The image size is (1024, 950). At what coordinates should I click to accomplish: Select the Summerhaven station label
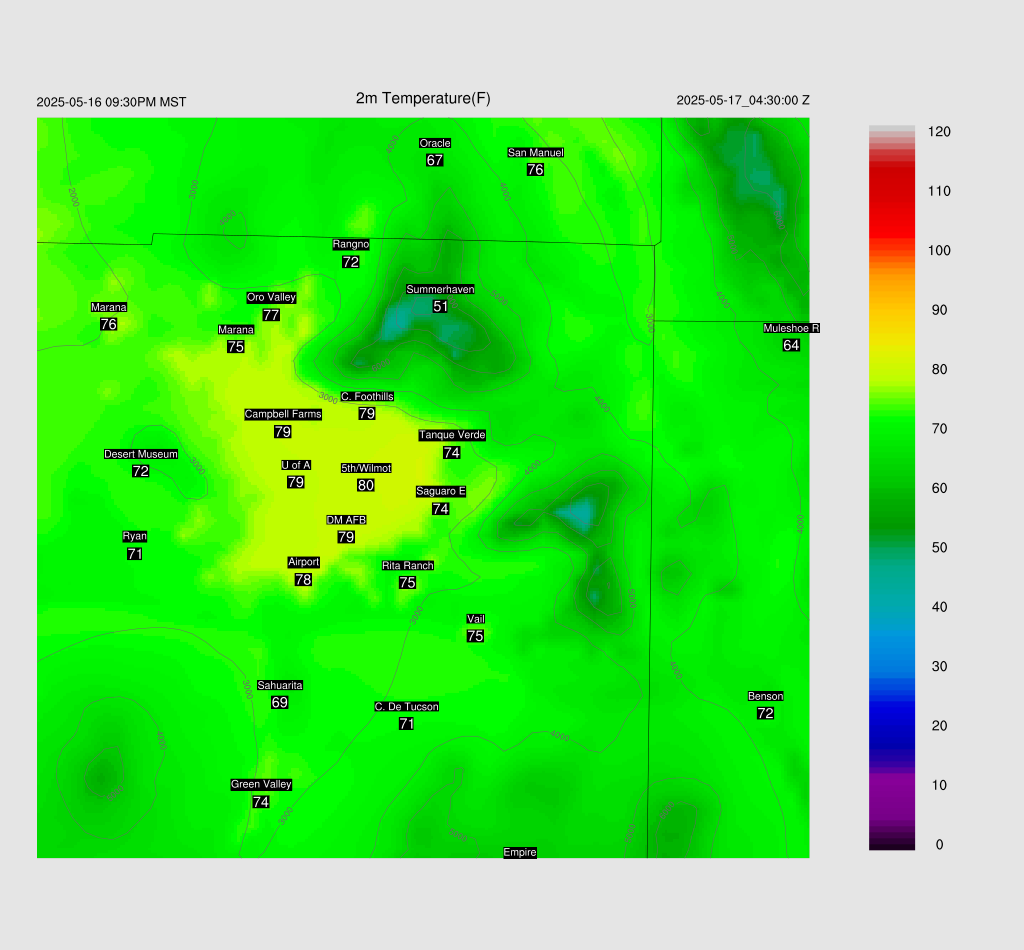440,289
